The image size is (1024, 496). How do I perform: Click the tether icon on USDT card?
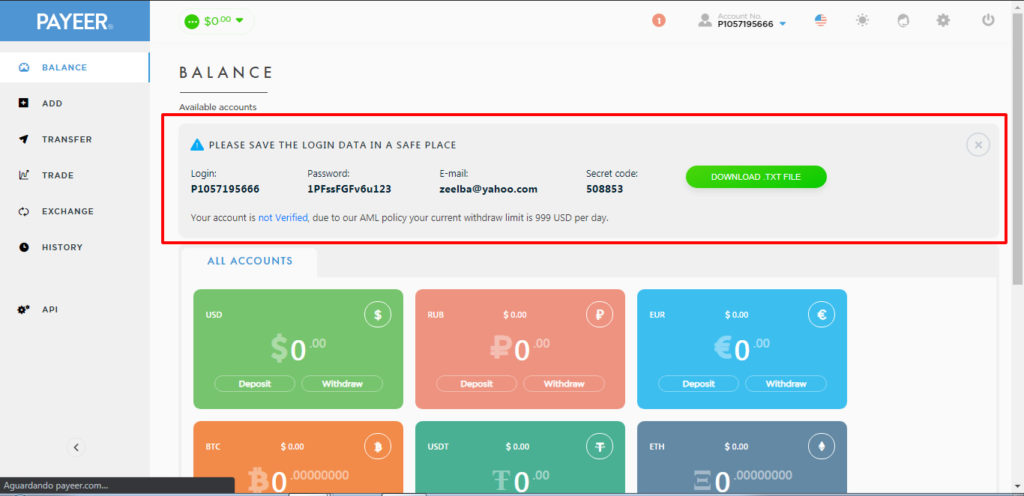click(x=600, y=447)
